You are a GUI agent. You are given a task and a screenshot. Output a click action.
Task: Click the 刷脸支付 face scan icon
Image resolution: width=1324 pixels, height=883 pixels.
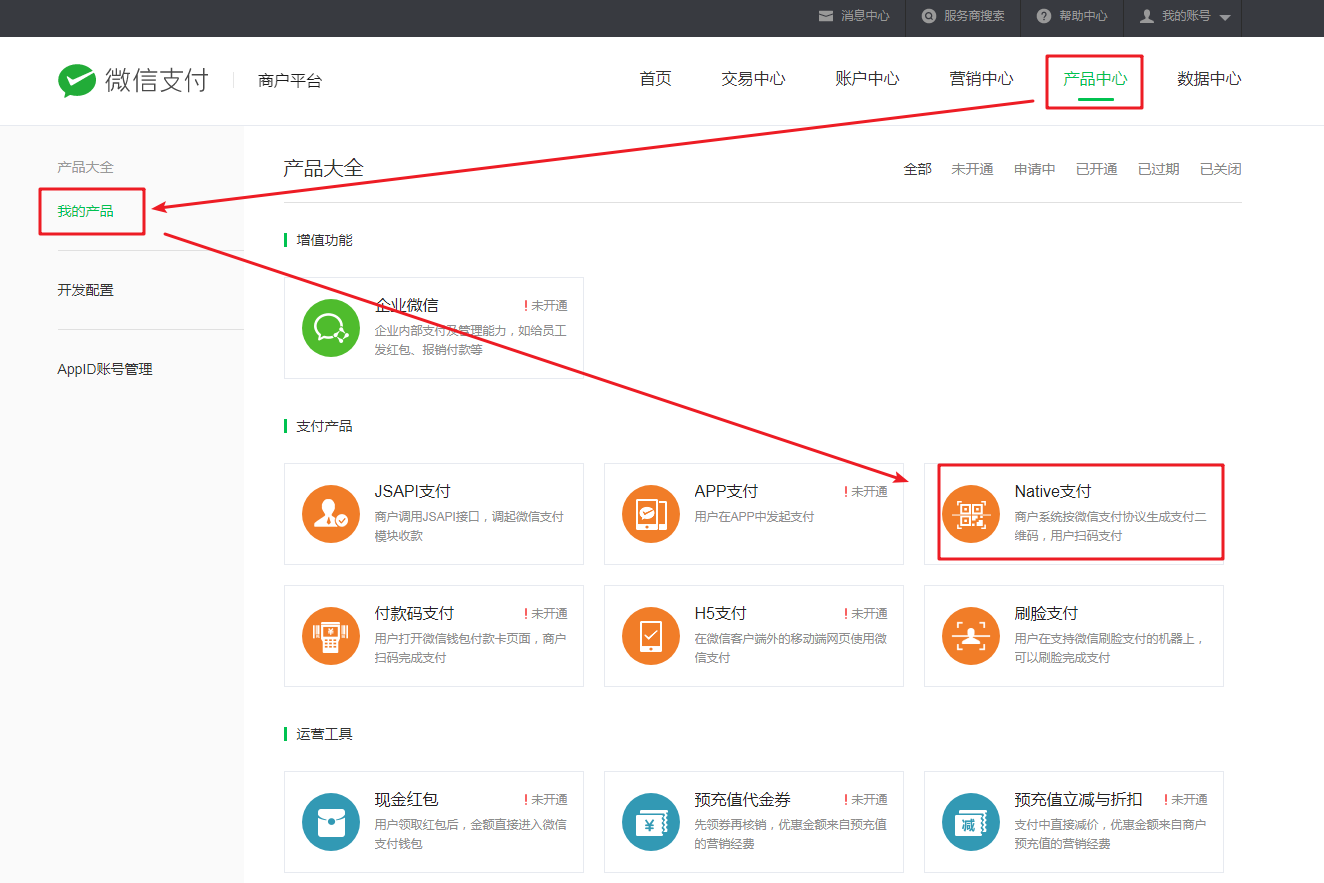971,636
